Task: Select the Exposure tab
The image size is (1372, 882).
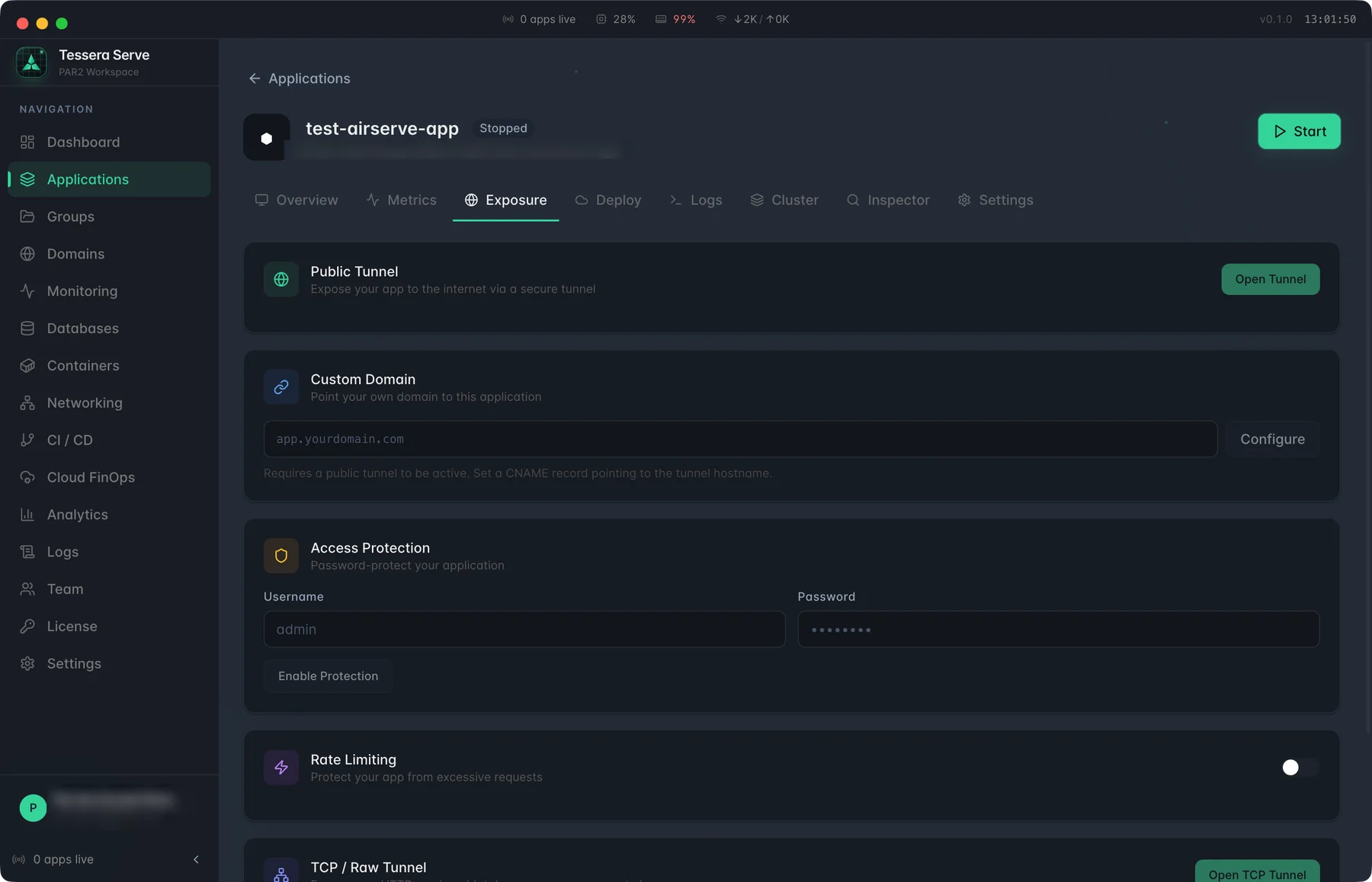Action: 505,200
